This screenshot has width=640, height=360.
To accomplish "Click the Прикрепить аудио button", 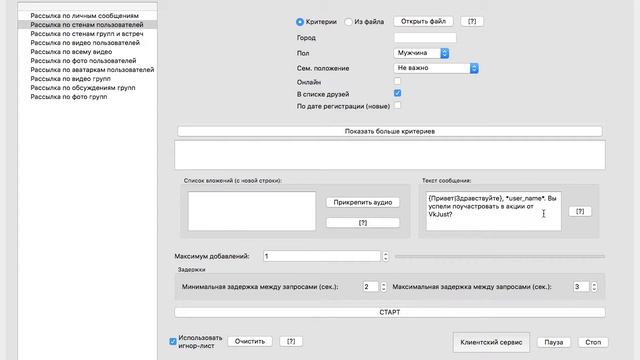I will click(x=363, y=202).
